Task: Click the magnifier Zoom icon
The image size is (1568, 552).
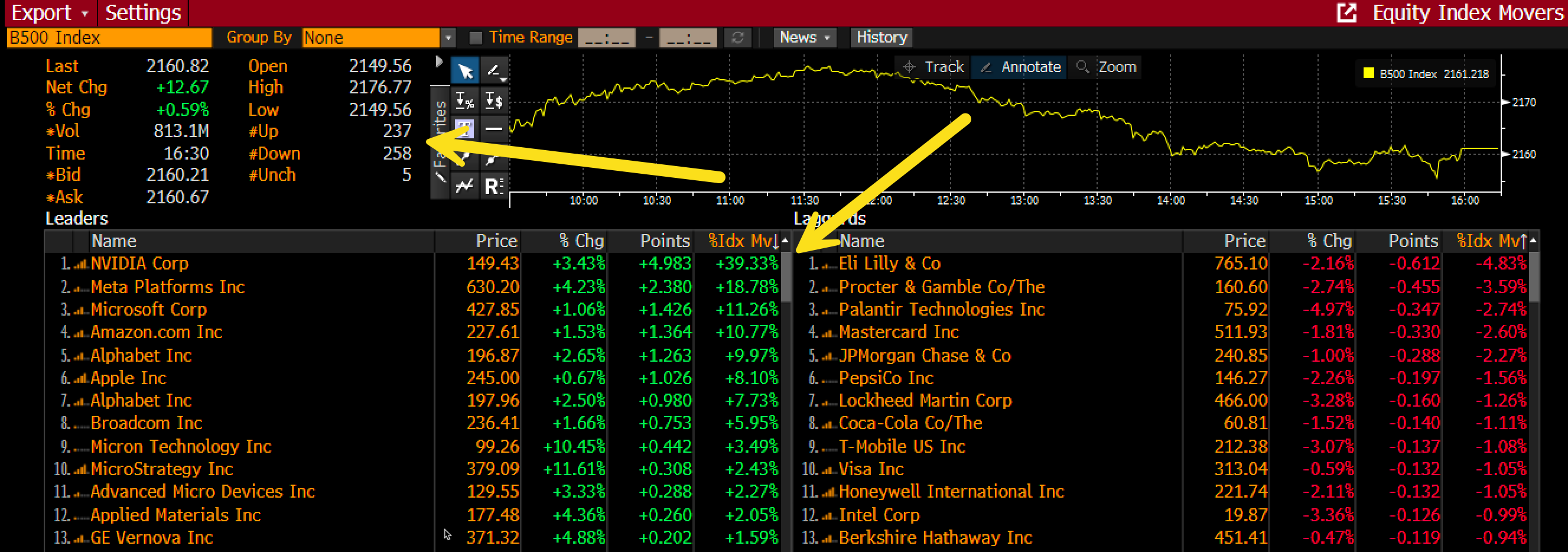Action: [x=1082, y=67]
